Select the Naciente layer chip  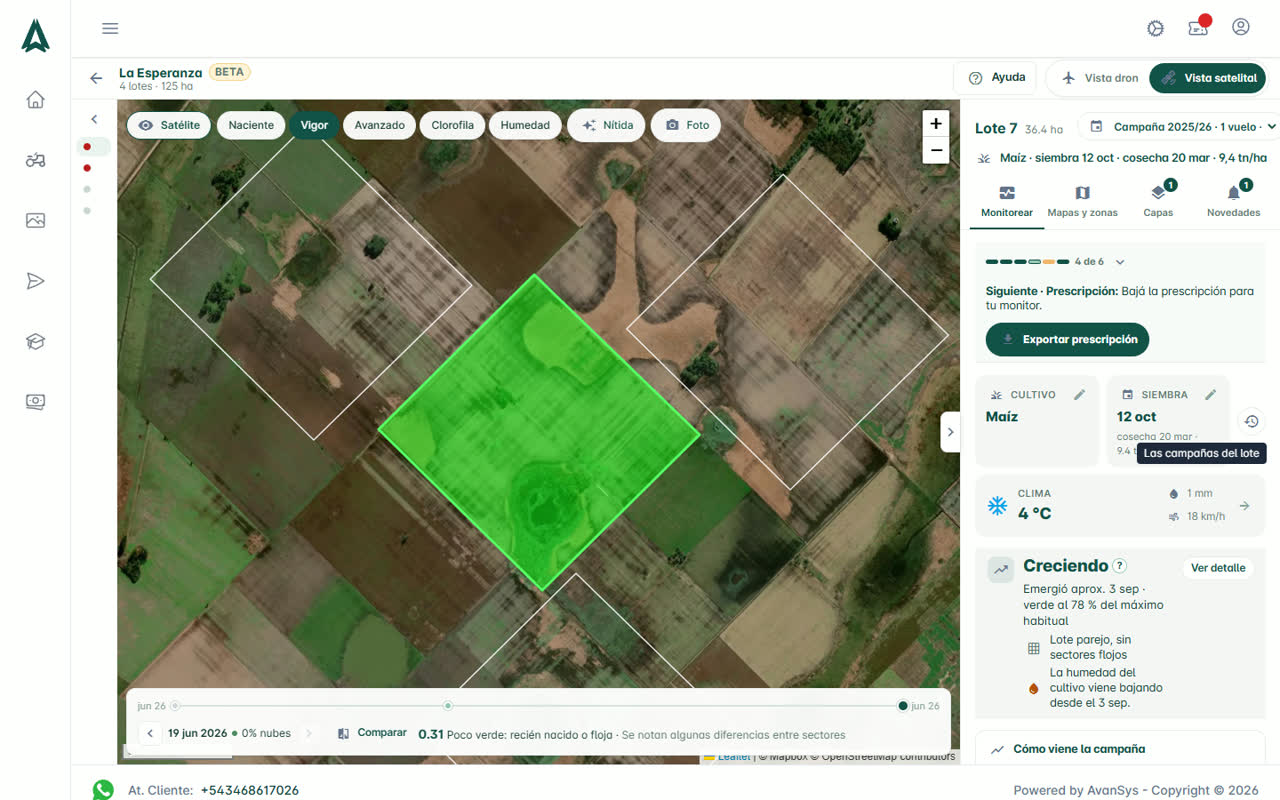(x=251, y=125)
